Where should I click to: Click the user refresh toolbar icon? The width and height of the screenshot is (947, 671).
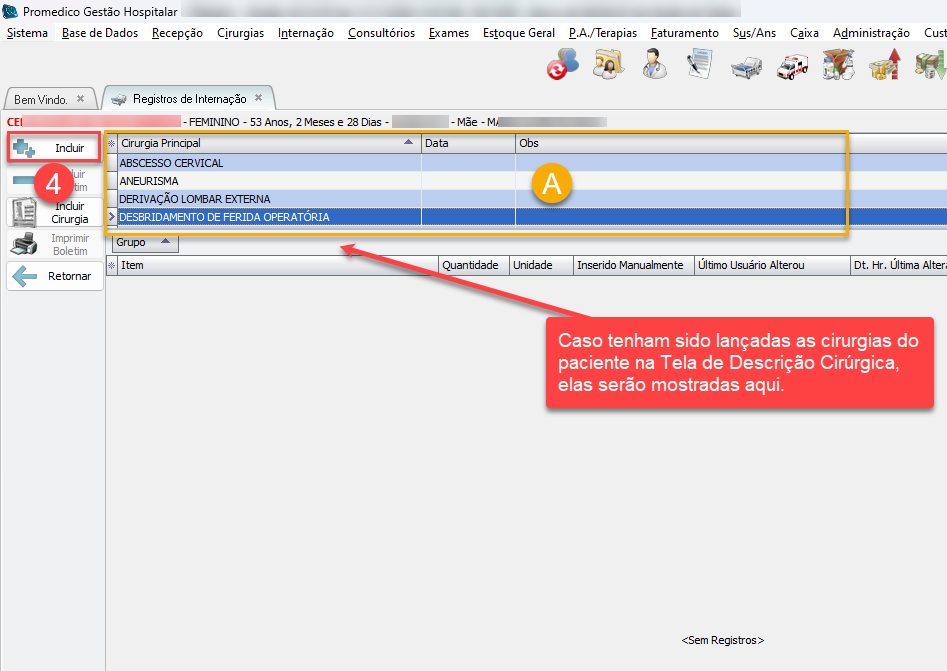point(562,65)
